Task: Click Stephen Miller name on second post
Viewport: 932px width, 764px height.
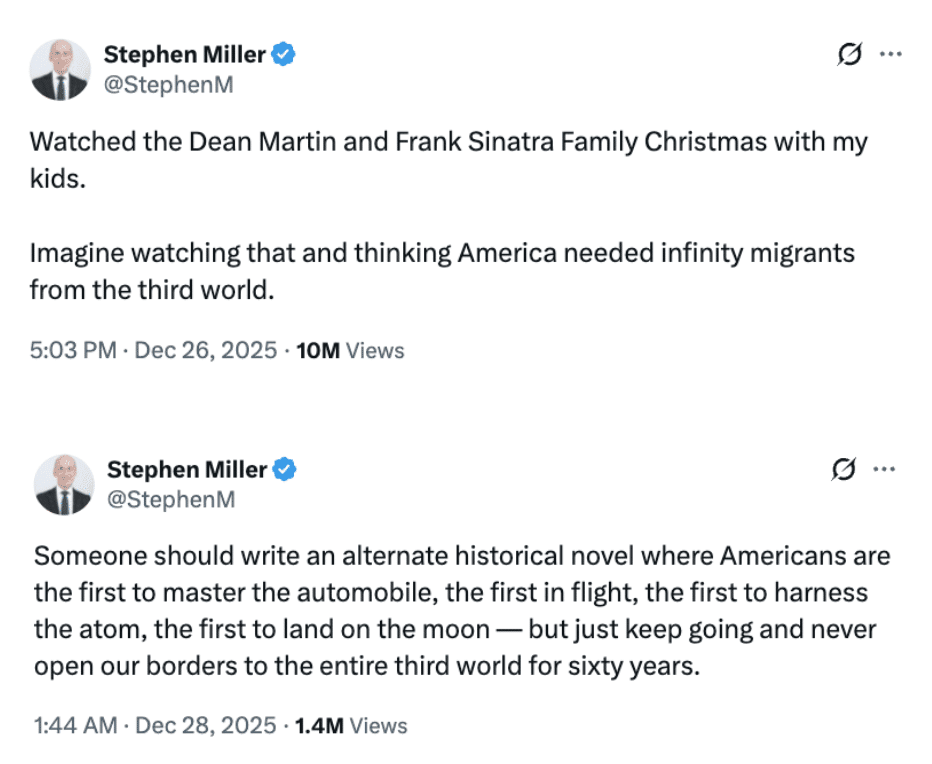Action: tap(187, 469)
